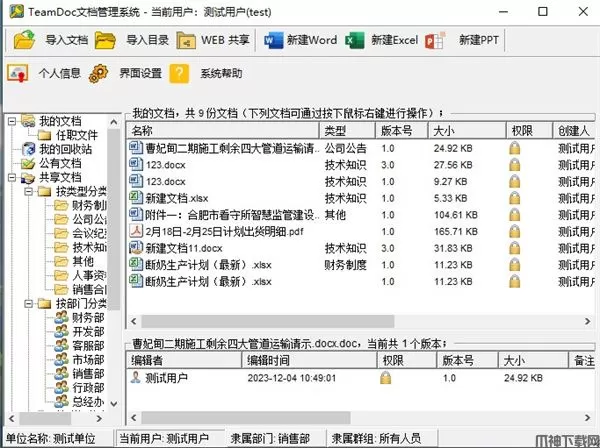Select the 技术知识 folder in tree
The height and width of the screenshot is (448, 600).
[x=80, y=248]
